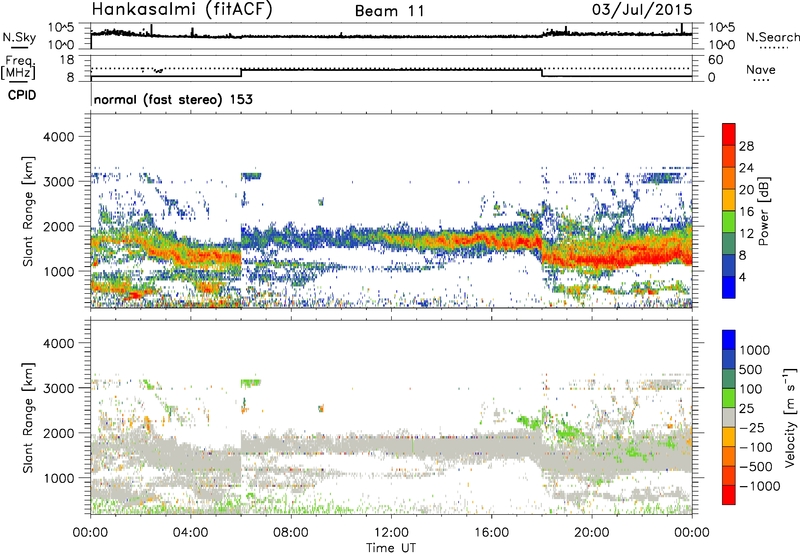Click the '100' velocity colorbar value

click(751, 389)
